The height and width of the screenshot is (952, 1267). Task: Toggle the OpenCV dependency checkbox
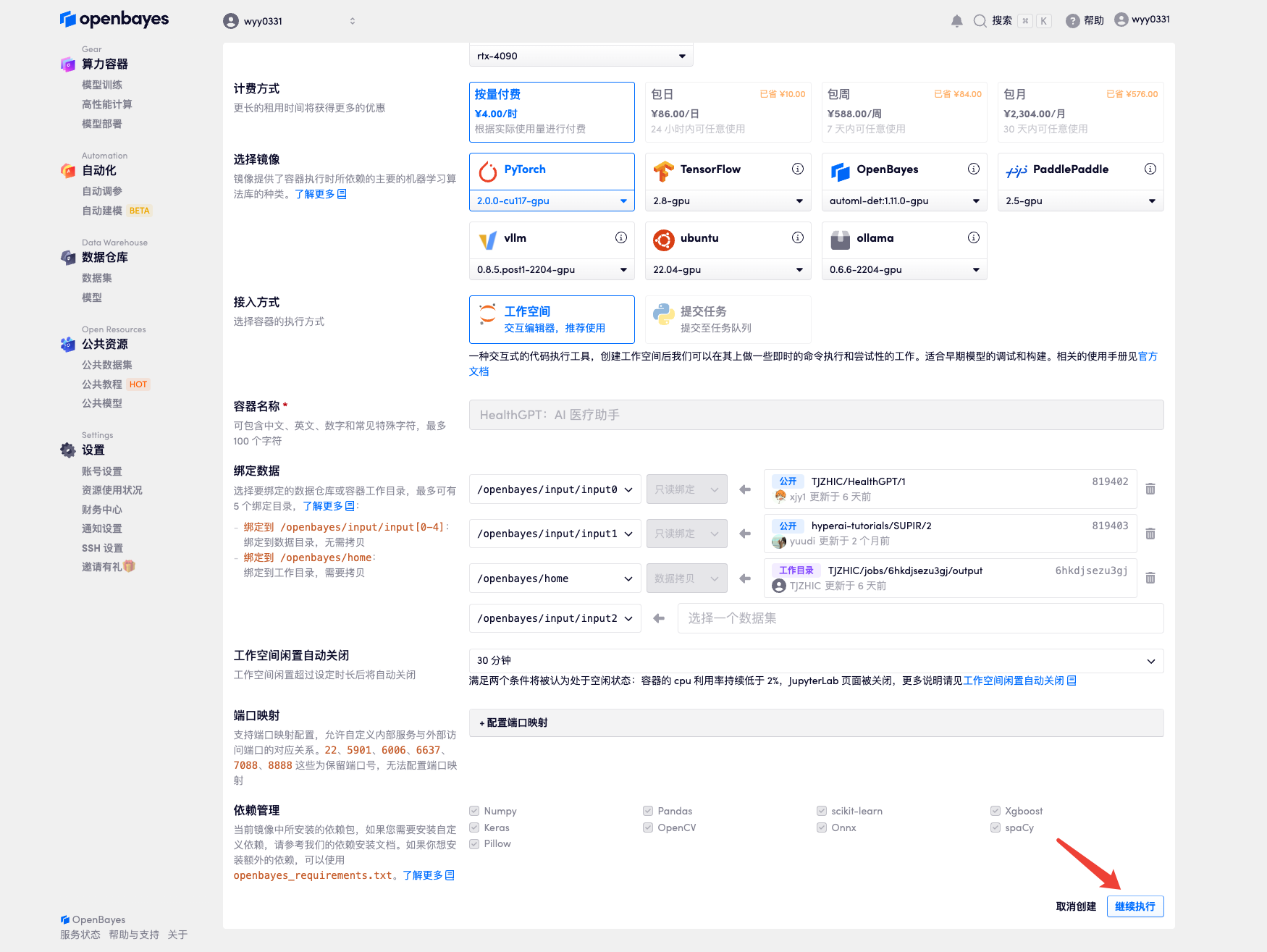(x=648, y=827)
